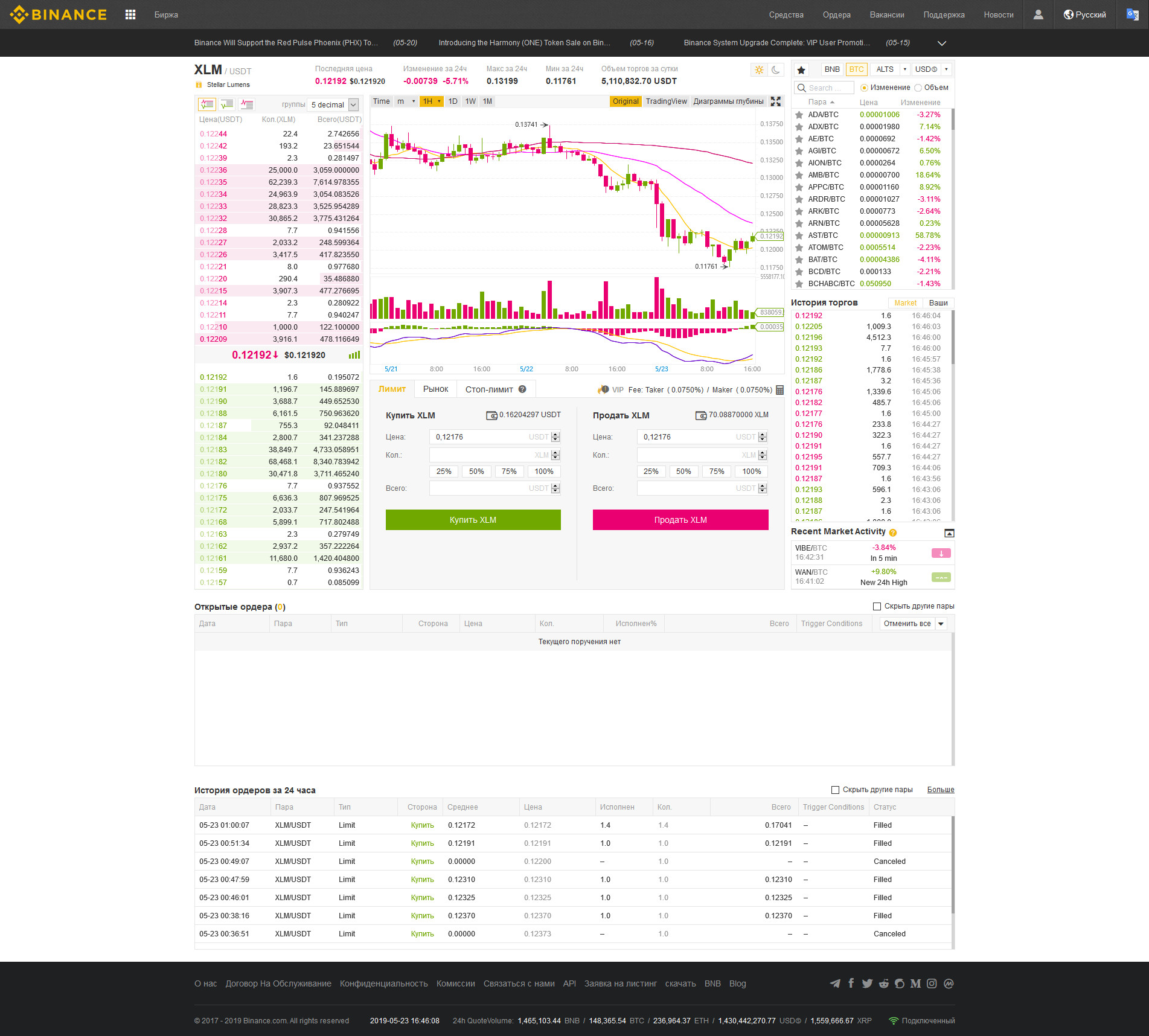Click the Binance logo
This screenshot has height=1036, width=1149.
pos(58,14)
